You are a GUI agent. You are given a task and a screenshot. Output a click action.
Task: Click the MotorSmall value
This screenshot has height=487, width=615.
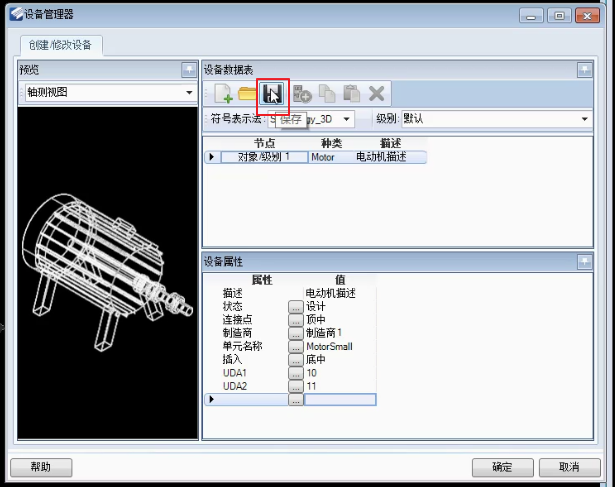tap(329, 346)
